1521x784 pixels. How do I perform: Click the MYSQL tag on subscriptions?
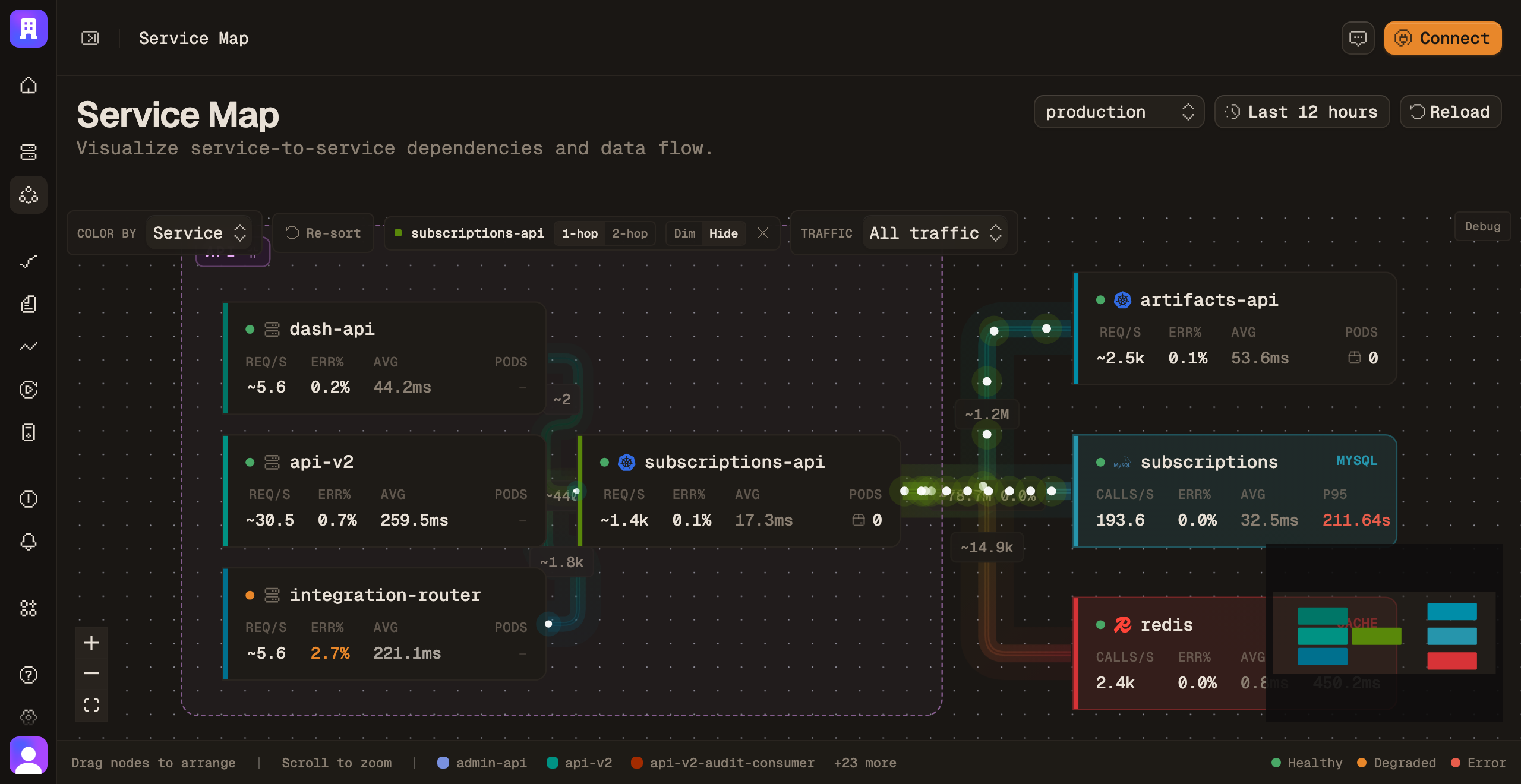pyautogui.click(x=1357, y=460)
